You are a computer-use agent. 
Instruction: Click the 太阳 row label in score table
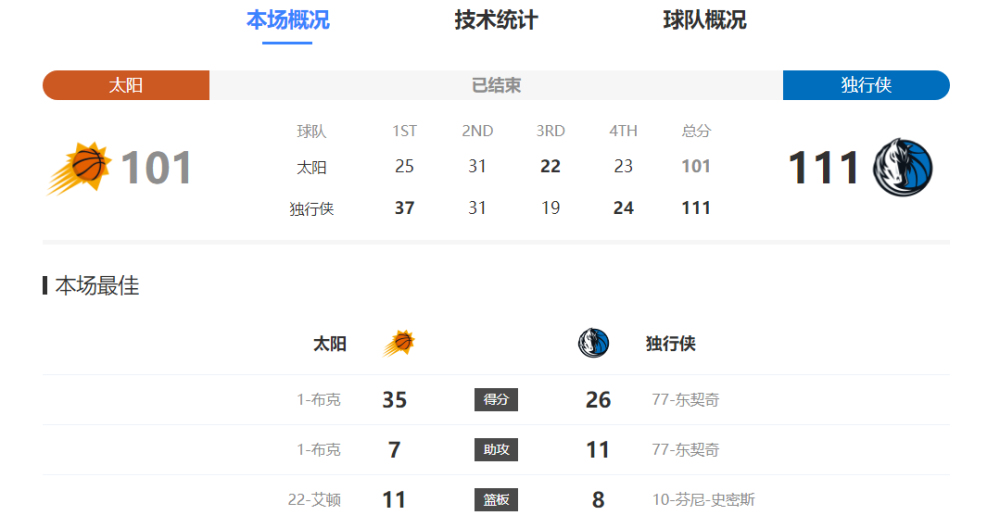coord(312,167)
